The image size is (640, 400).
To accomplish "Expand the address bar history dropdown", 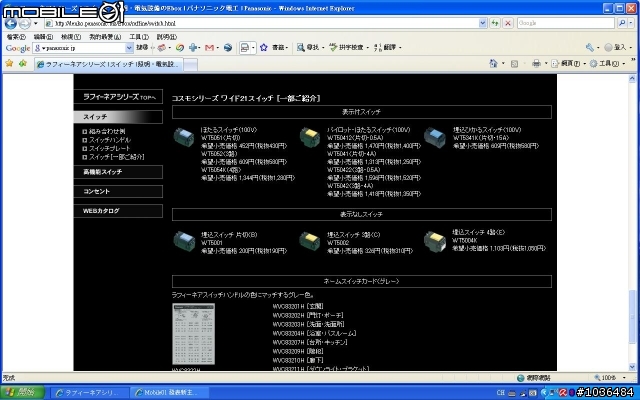I will 483,23.
